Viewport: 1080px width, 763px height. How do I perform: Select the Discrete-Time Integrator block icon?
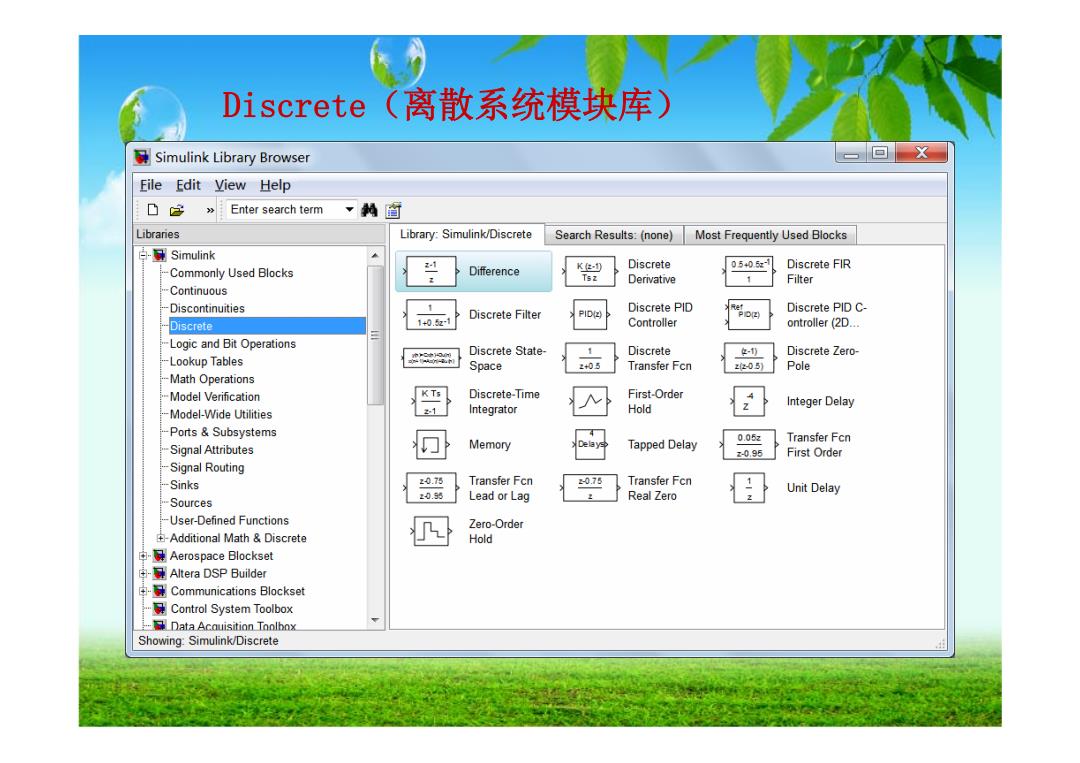tap(431, 401)
